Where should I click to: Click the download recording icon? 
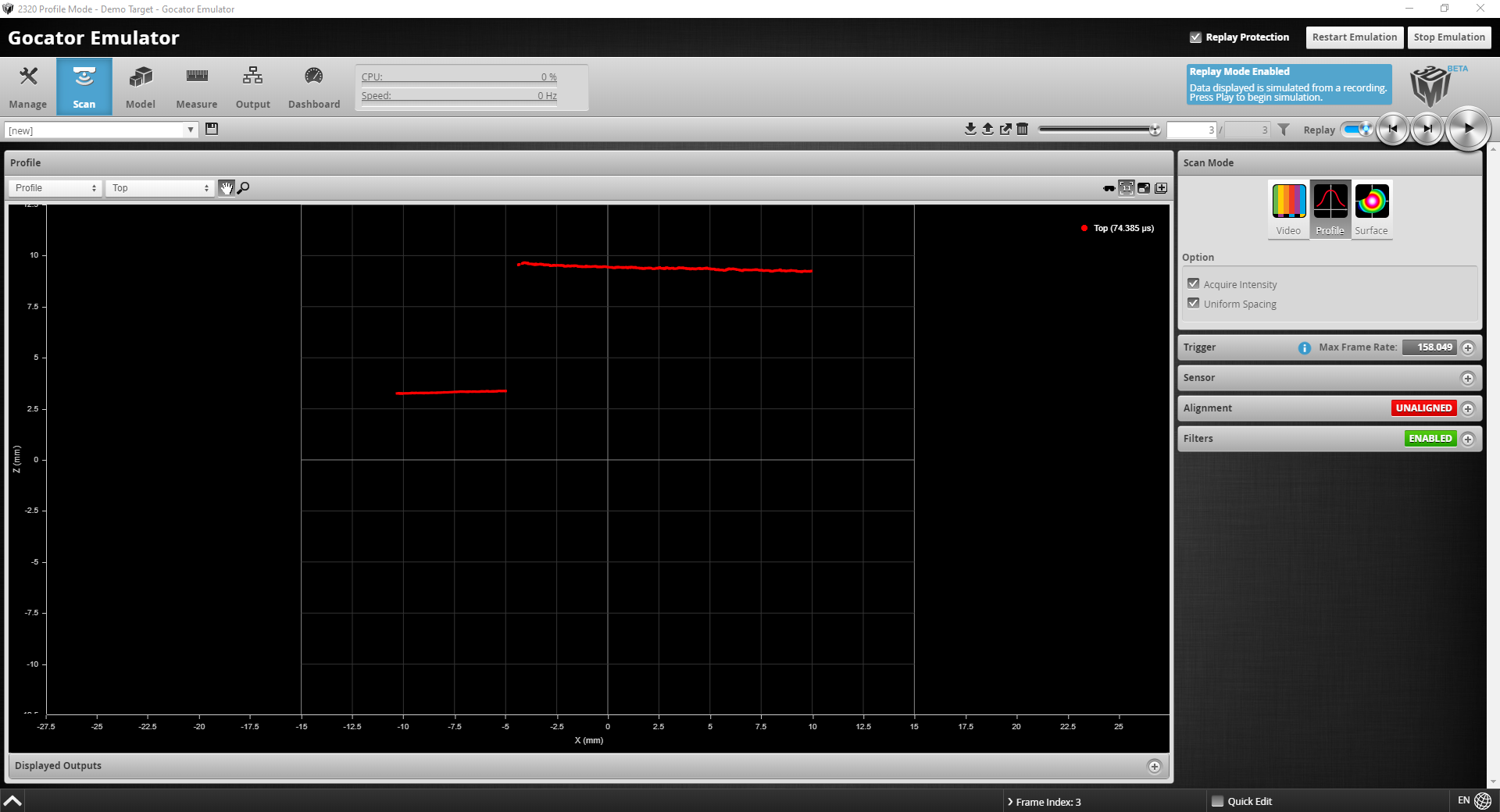coord(970,129)
